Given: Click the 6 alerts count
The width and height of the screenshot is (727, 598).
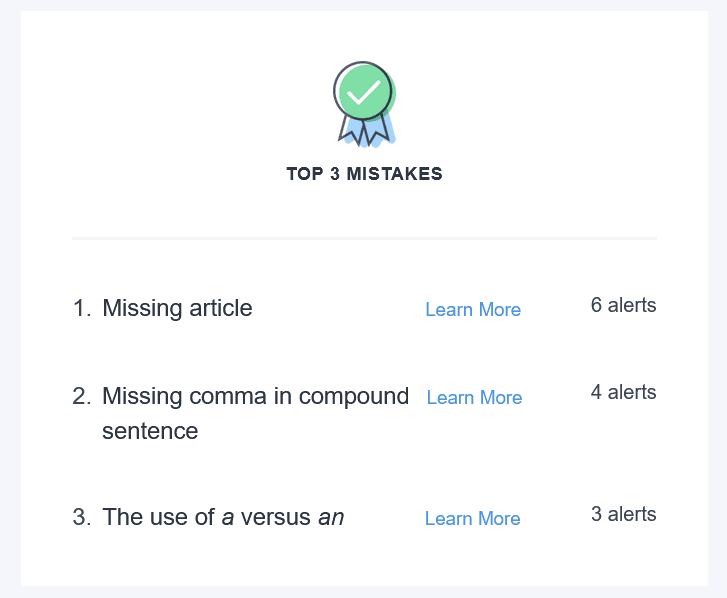Looking at the screenshot, I should [x=623, y=306].
